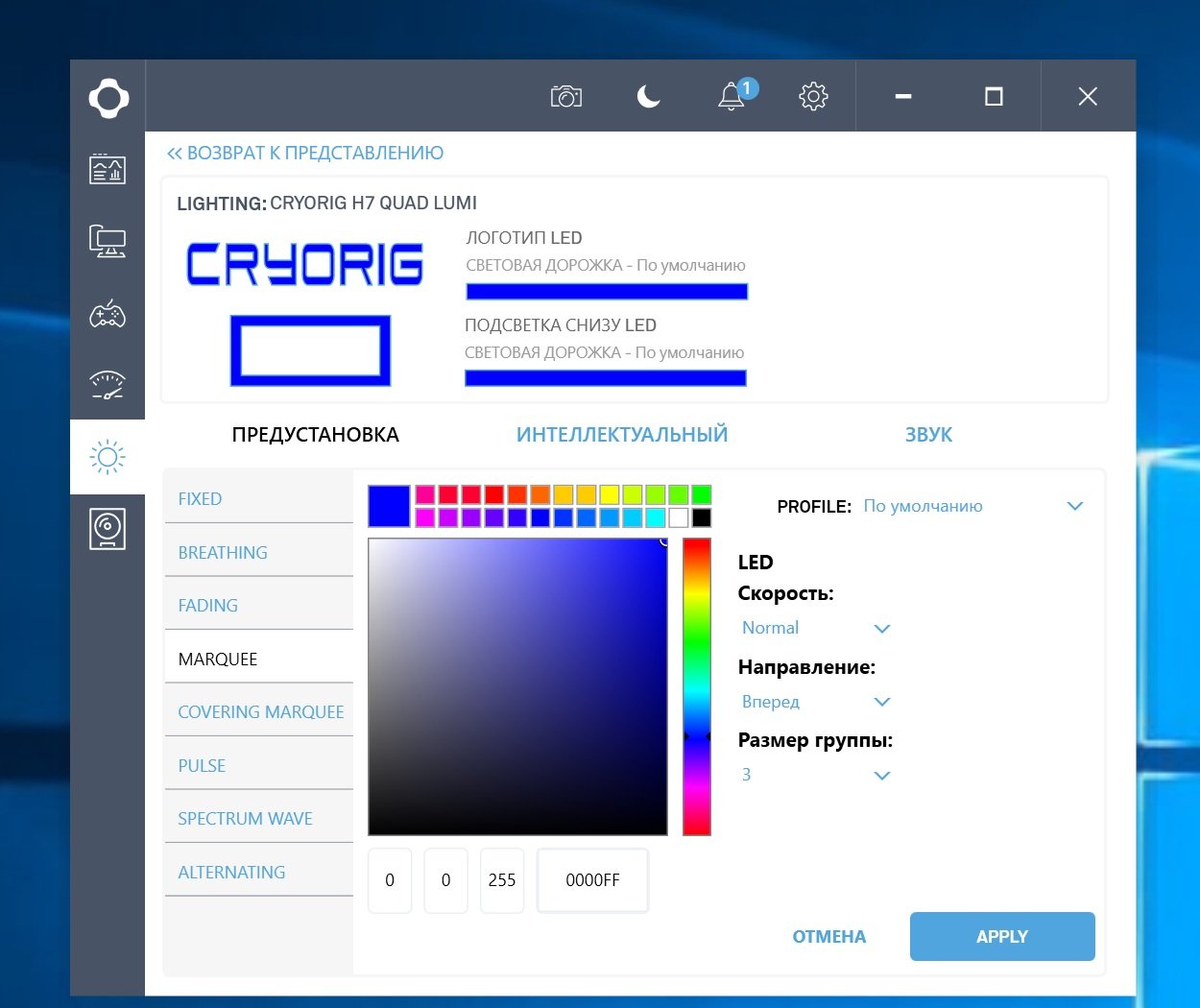Open the Размер группы dropdown showing 3
The image size is (1200, 1008).
pos(816,775)
